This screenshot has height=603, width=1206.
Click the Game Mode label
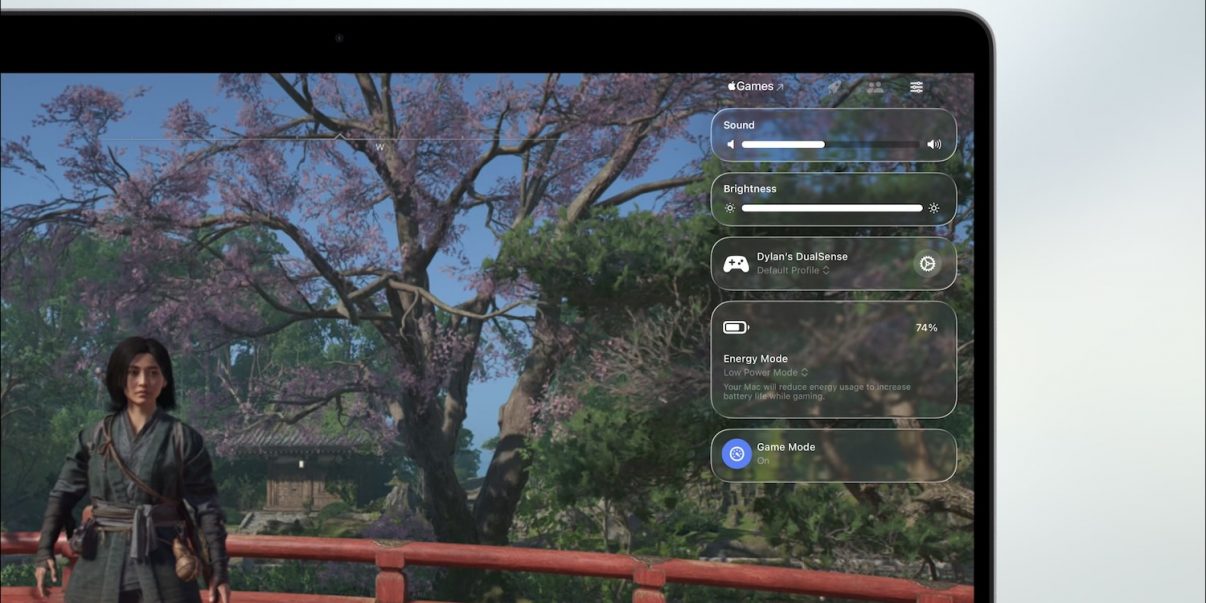pos(786,447)
